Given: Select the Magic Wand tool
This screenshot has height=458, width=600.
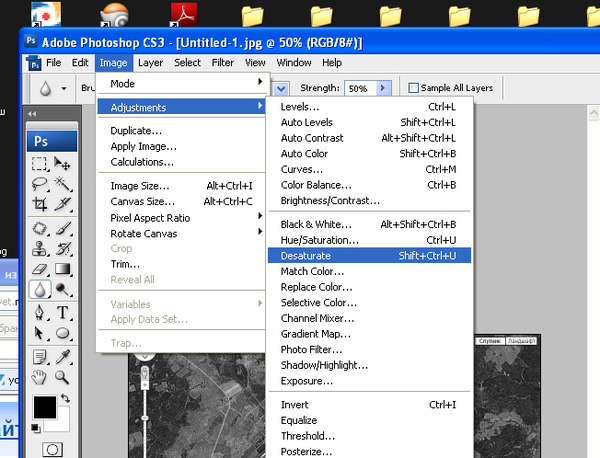Looking at the screenshot, I should (62, 184).
